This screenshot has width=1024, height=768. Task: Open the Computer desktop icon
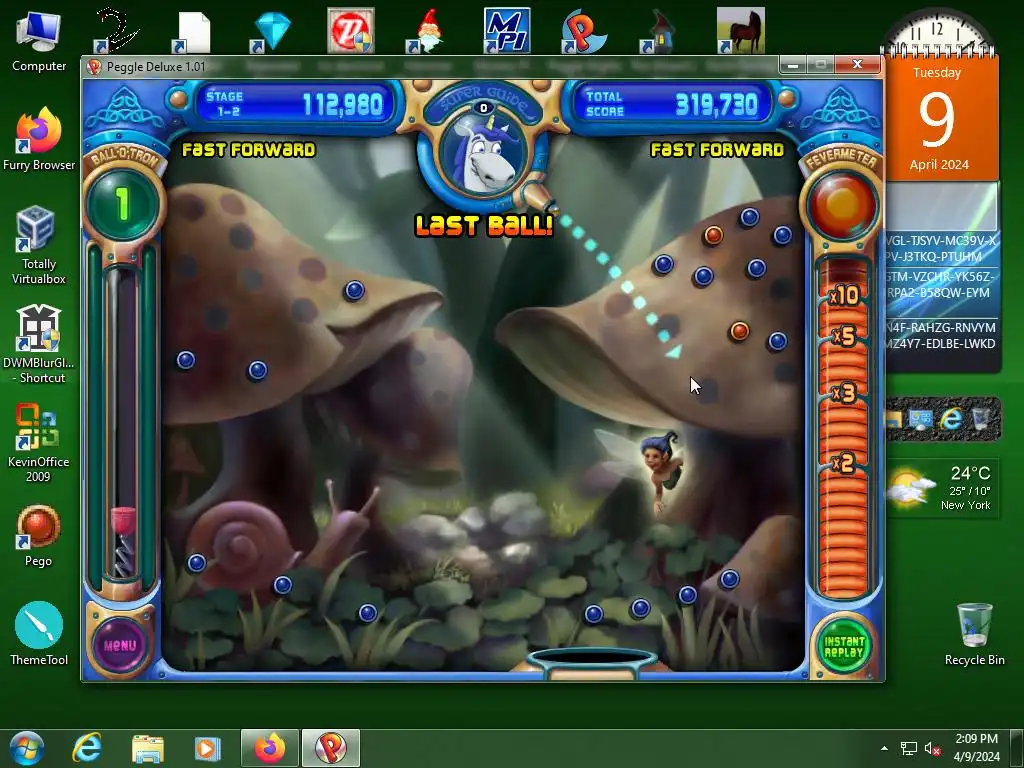(39, 40)
